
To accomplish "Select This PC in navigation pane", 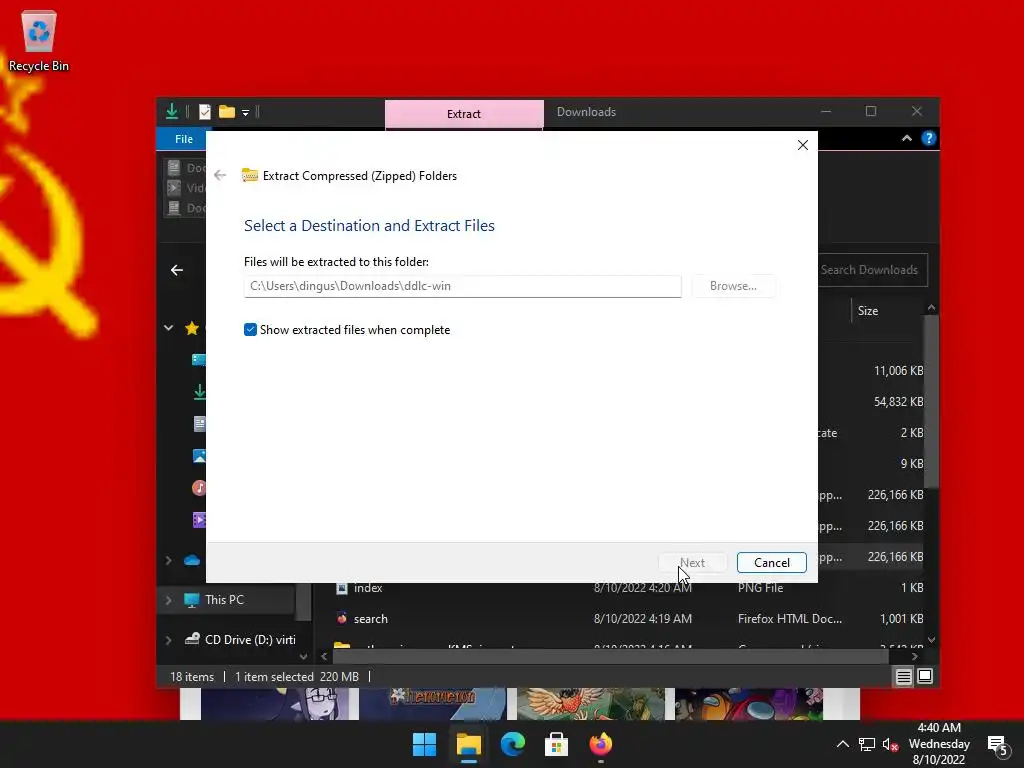I will 224,600.
